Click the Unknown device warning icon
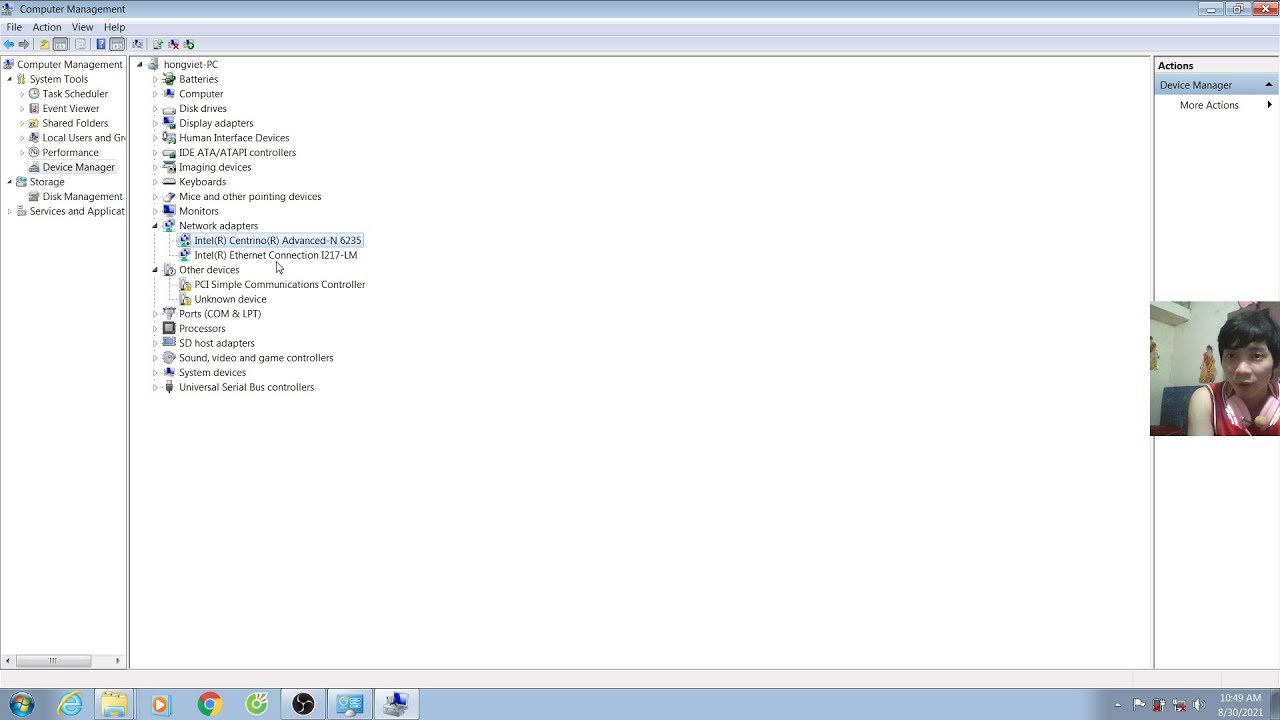The height and width of the screenshot is (720, 1280). (x=185, y=299)
